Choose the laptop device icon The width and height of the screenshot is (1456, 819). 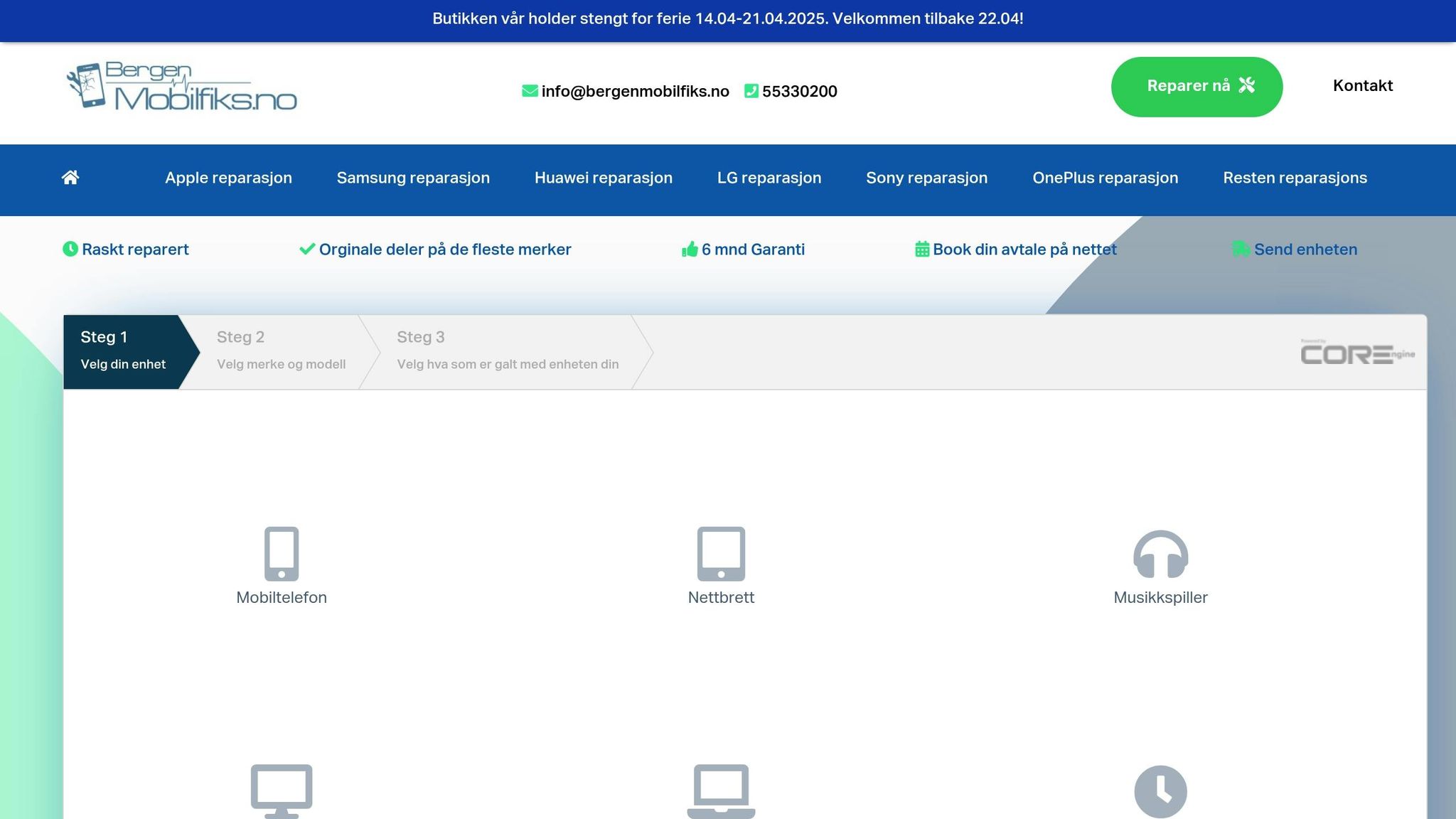click(x=721, y=791)
